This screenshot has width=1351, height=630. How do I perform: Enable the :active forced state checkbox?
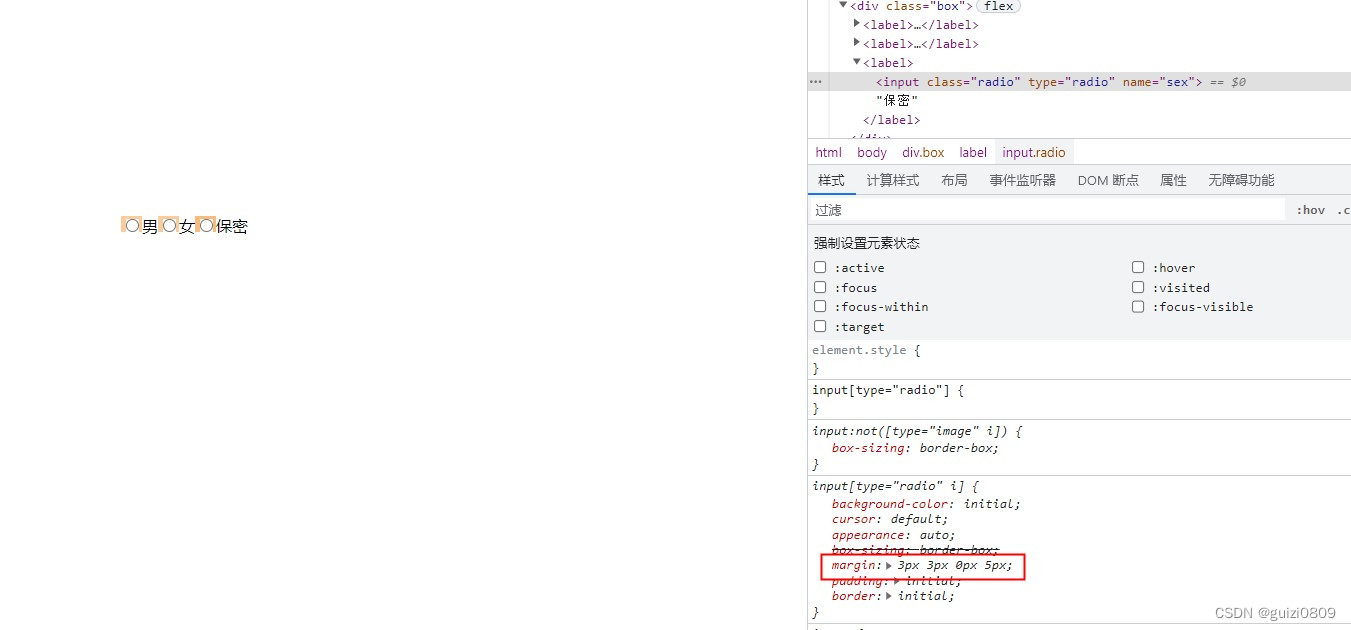click(x=820, y=267)
